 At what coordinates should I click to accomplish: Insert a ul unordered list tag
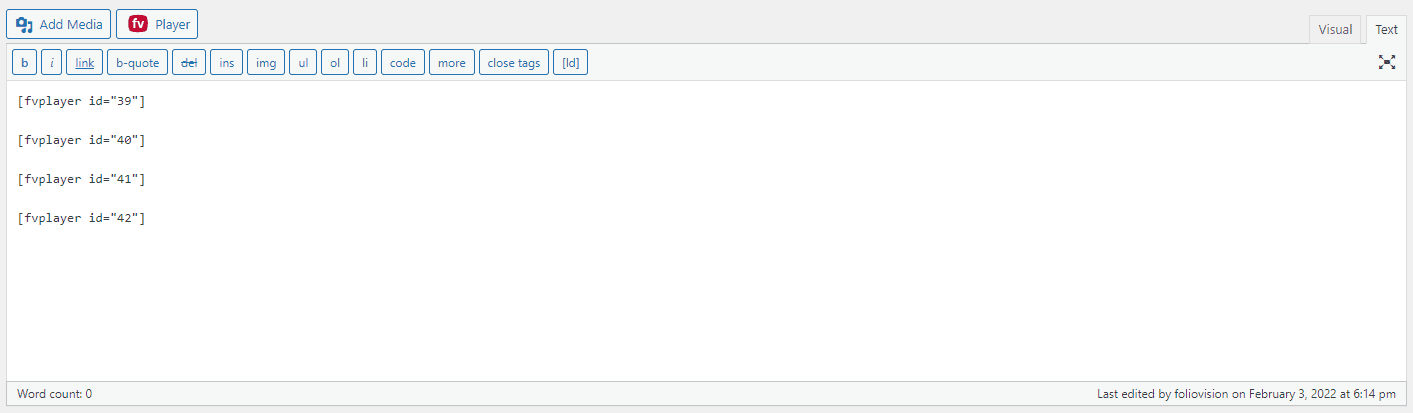click(303, 63)
